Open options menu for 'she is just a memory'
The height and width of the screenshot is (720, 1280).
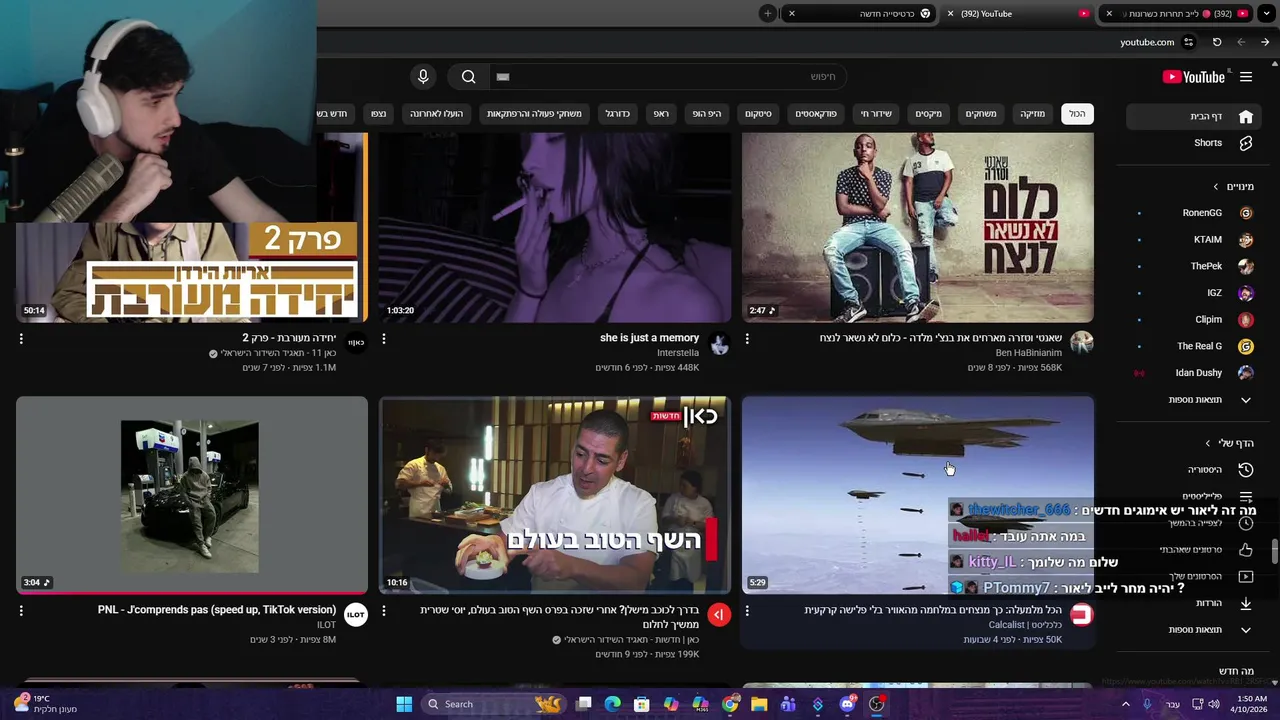pos(384,339)
